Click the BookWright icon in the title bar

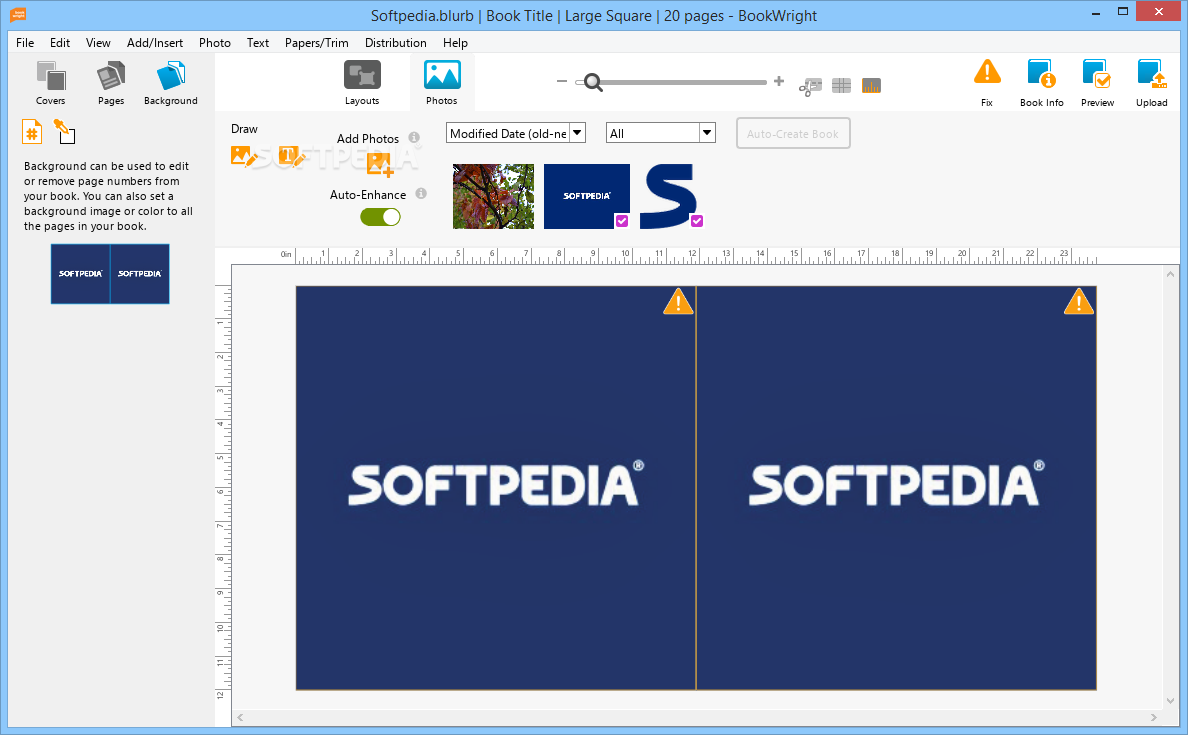18,14
